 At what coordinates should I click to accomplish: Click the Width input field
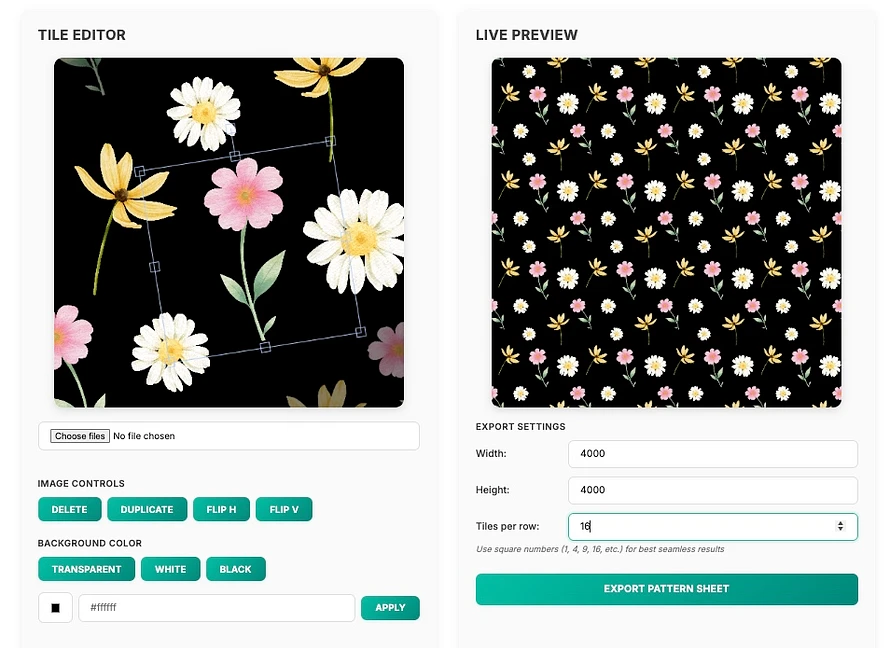coord(713,453)
